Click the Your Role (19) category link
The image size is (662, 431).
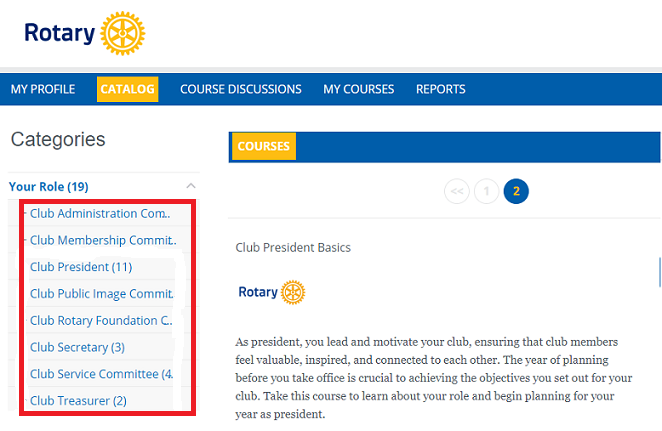(49, 186)
